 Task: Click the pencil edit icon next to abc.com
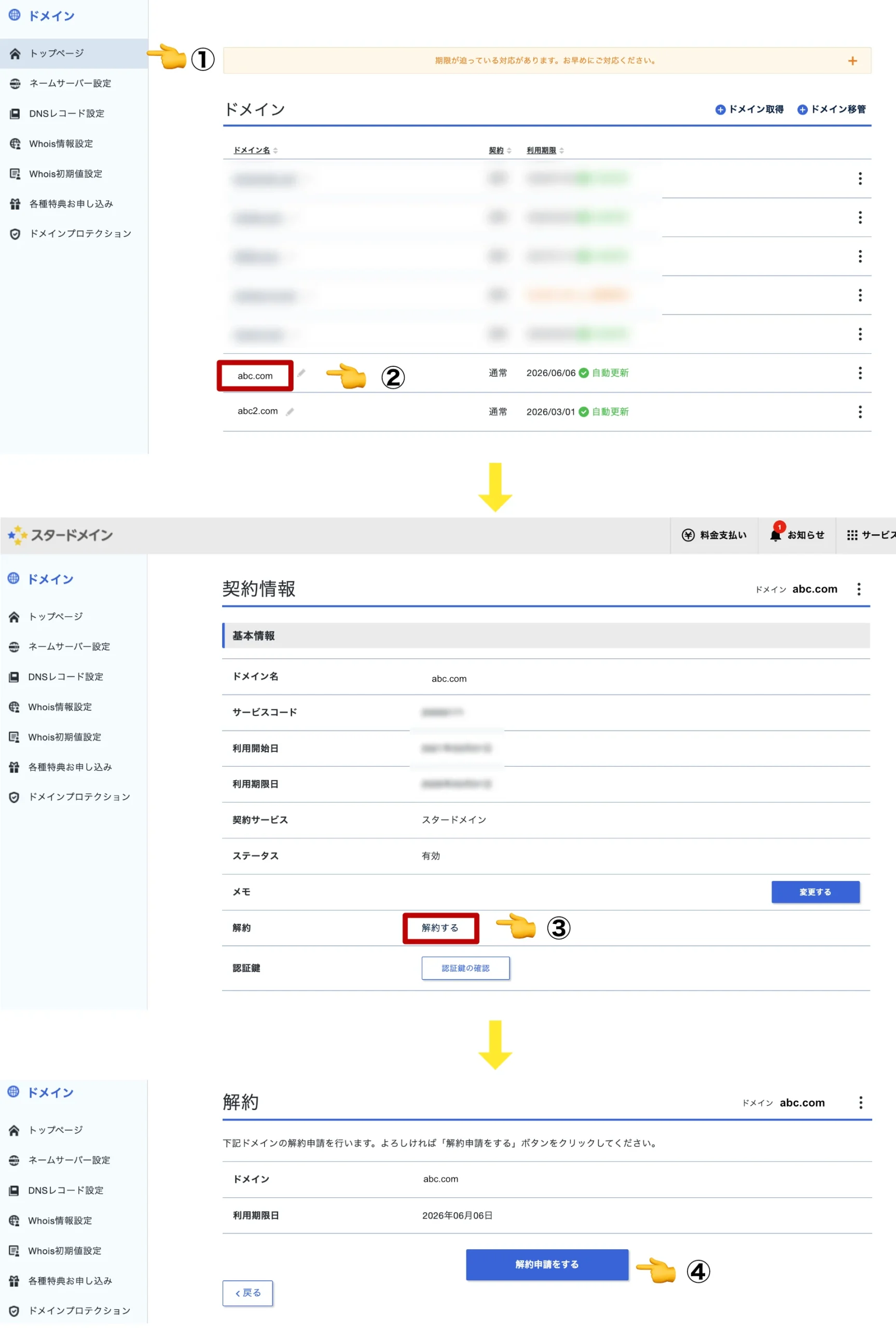pyautogui.click(x=301, y=373)
